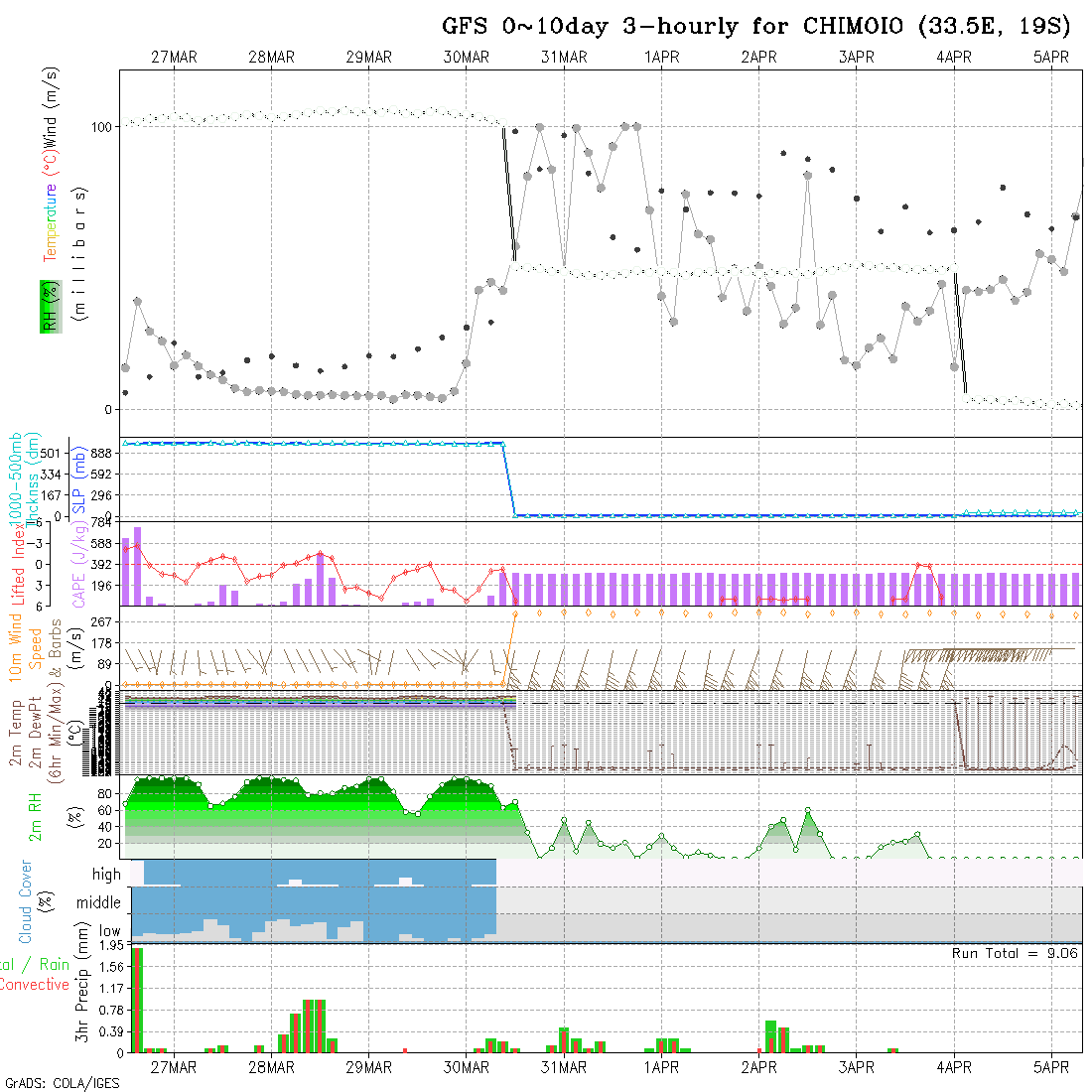Click the 28MAR label on bottom axis
This screenshot has width=1092, height=1092.
pyautogui.click(x=271, y=1067)
